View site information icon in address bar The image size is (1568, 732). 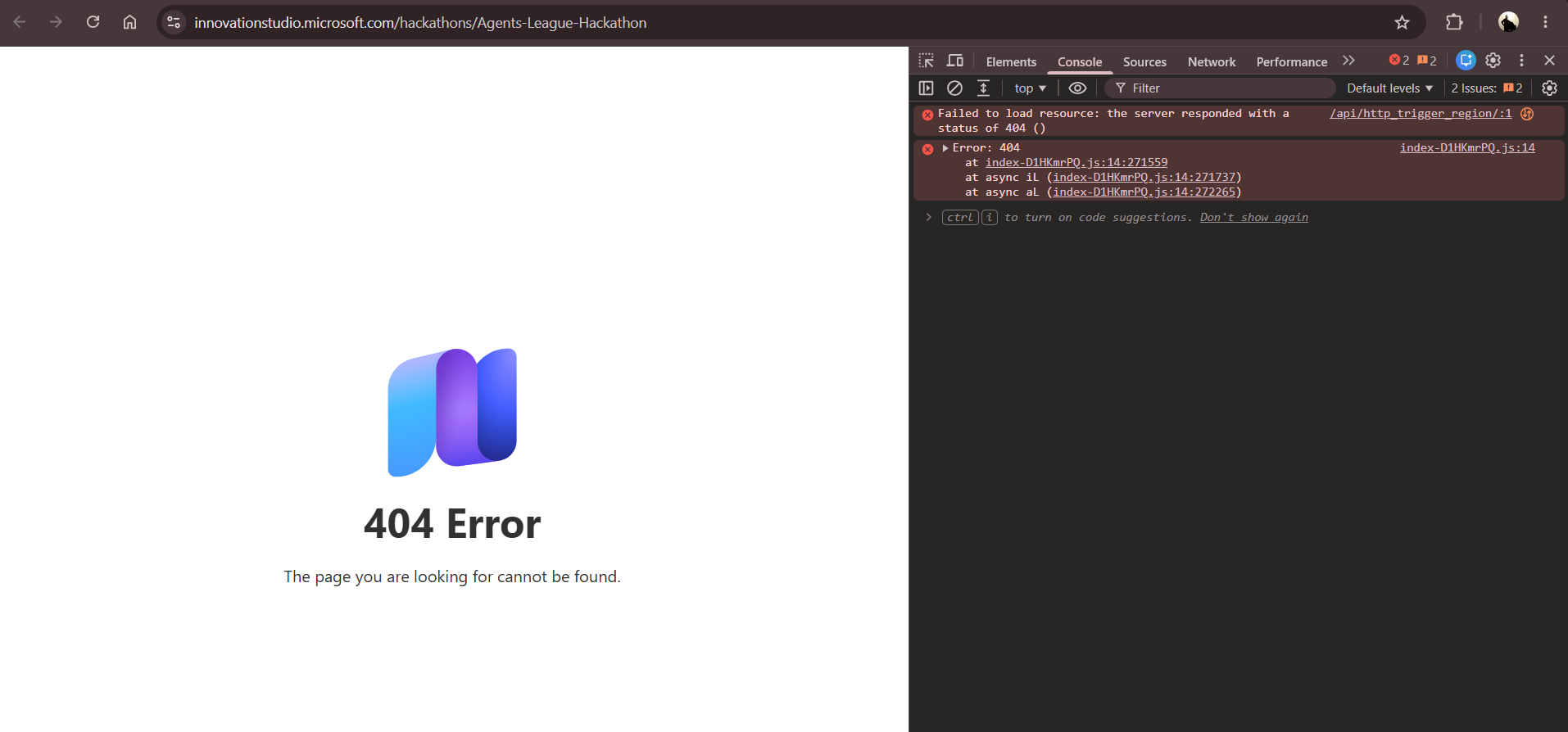click(x=174, y=22)
